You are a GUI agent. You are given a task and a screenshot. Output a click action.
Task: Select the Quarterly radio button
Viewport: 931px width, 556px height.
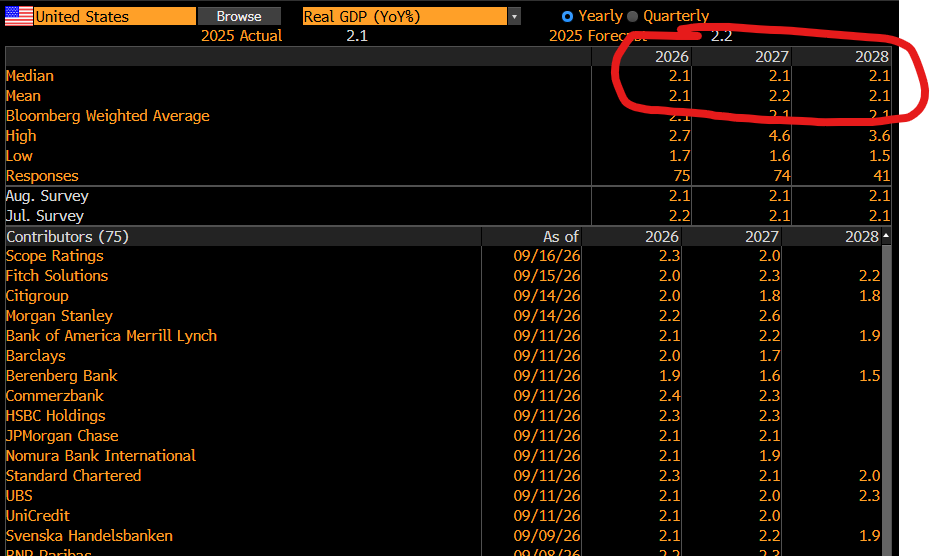coord(632,16)
